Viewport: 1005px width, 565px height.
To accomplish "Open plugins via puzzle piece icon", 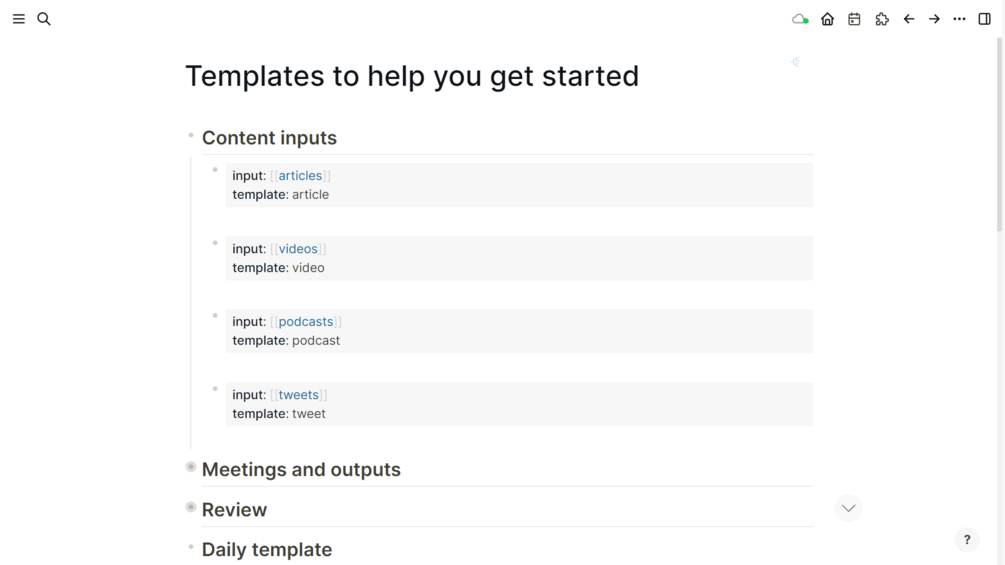I will (881, 19).
